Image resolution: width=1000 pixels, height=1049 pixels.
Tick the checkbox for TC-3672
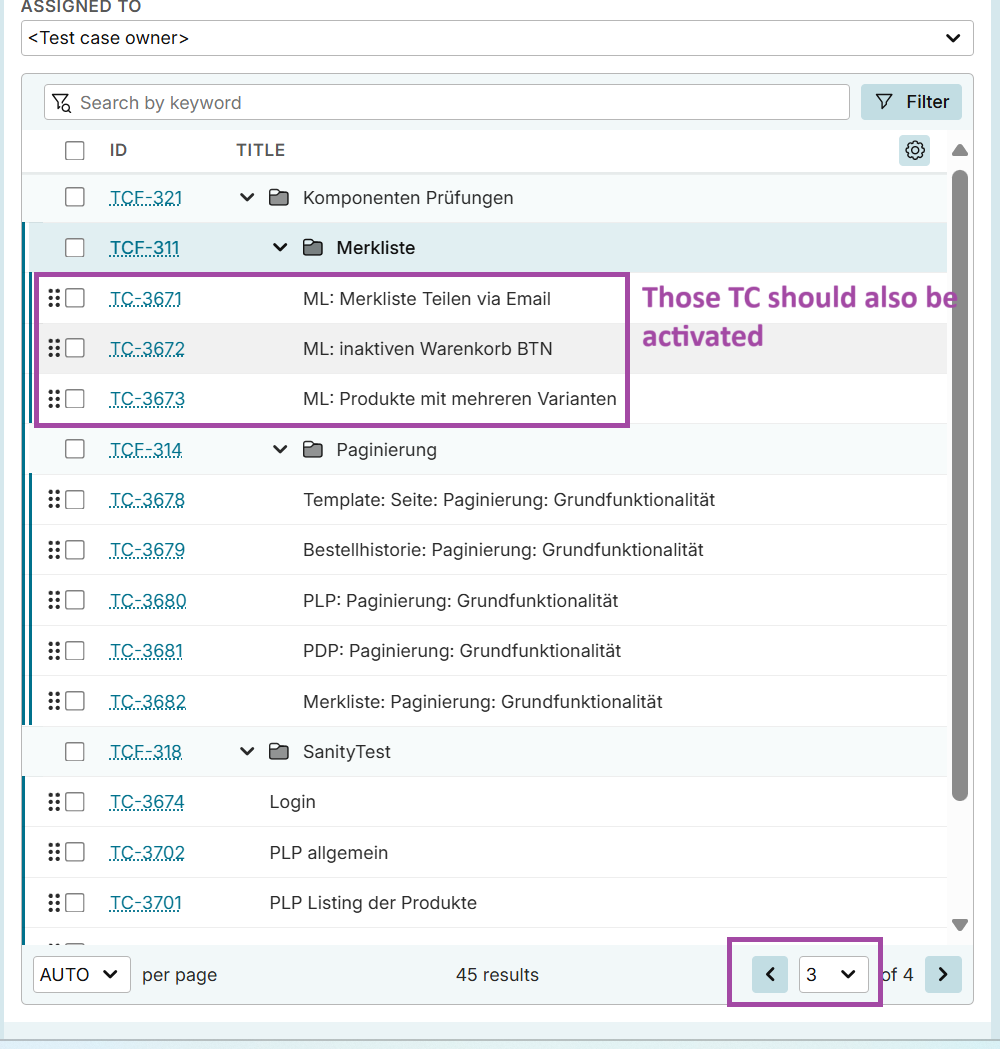tap(75, 348)
